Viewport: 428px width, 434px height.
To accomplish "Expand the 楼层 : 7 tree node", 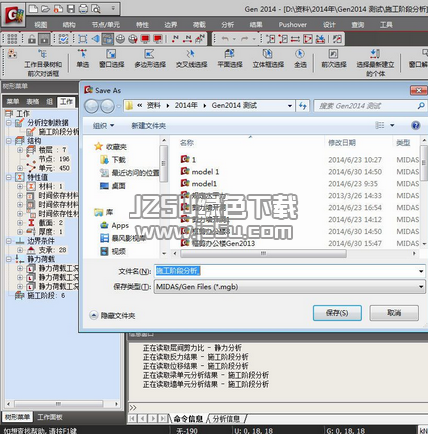I will click(x=20, y=150).
